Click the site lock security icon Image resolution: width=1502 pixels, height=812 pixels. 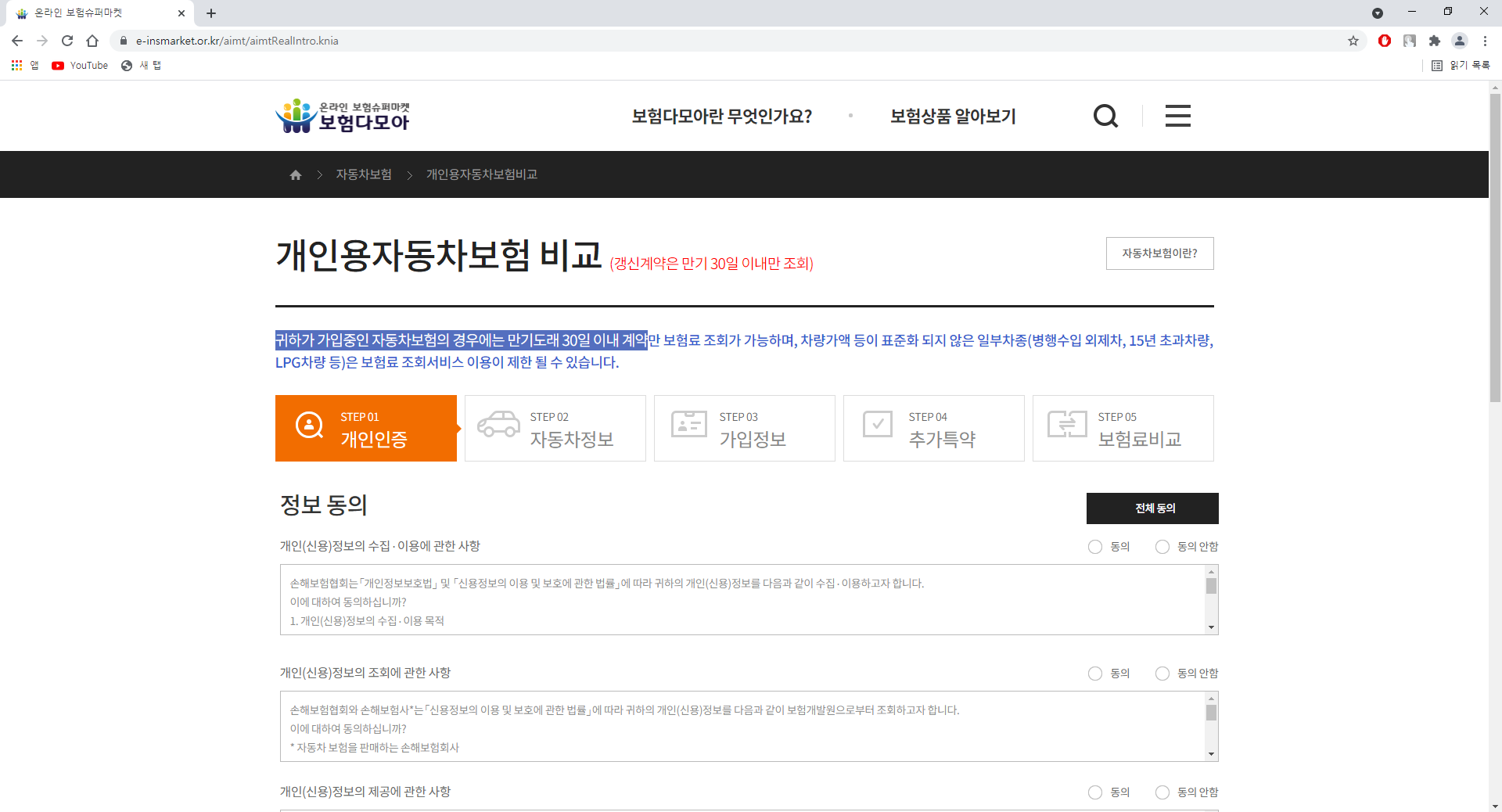tap(123, 41)
